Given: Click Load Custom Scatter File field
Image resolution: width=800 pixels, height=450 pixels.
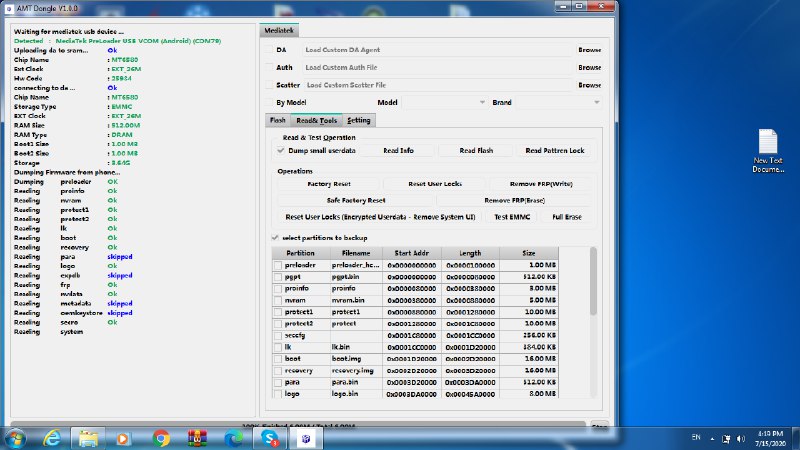Looking at the screenshot, I should tap(438, 85).
